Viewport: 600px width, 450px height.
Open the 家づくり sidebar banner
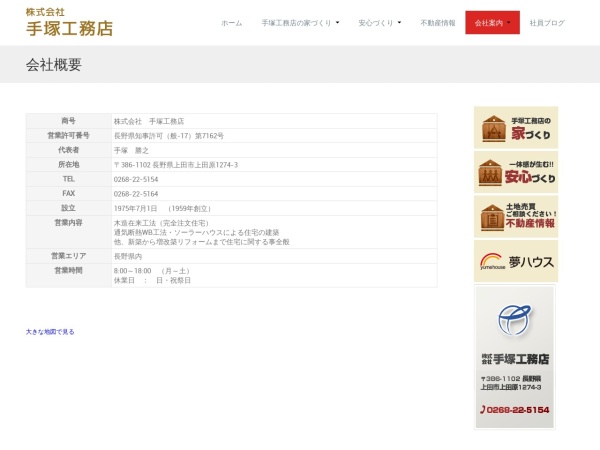tap(516, 127)
